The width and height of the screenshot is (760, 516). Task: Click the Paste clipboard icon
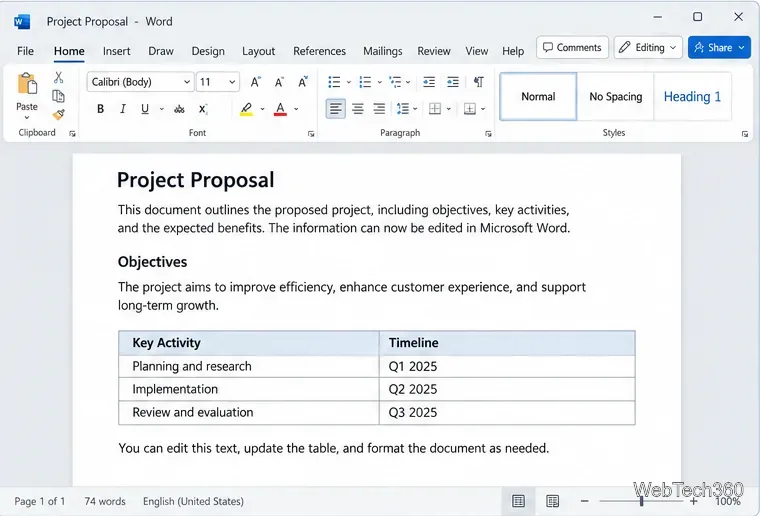(27, 83)
